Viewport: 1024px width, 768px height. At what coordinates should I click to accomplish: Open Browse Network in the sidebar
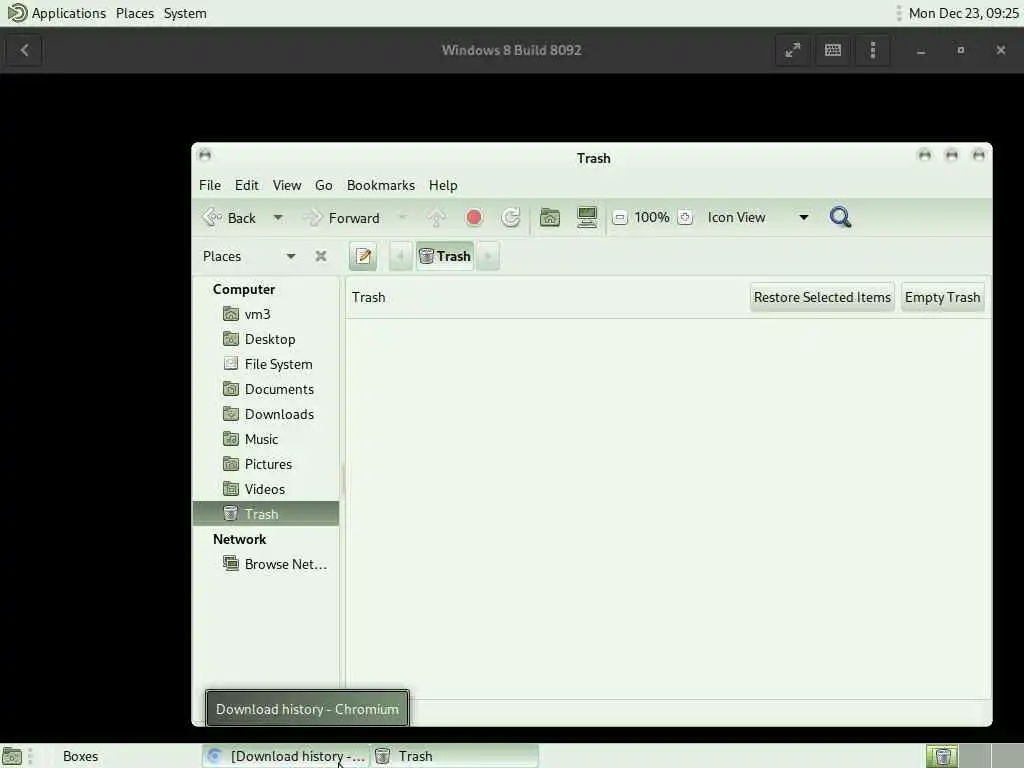point(266,564)
